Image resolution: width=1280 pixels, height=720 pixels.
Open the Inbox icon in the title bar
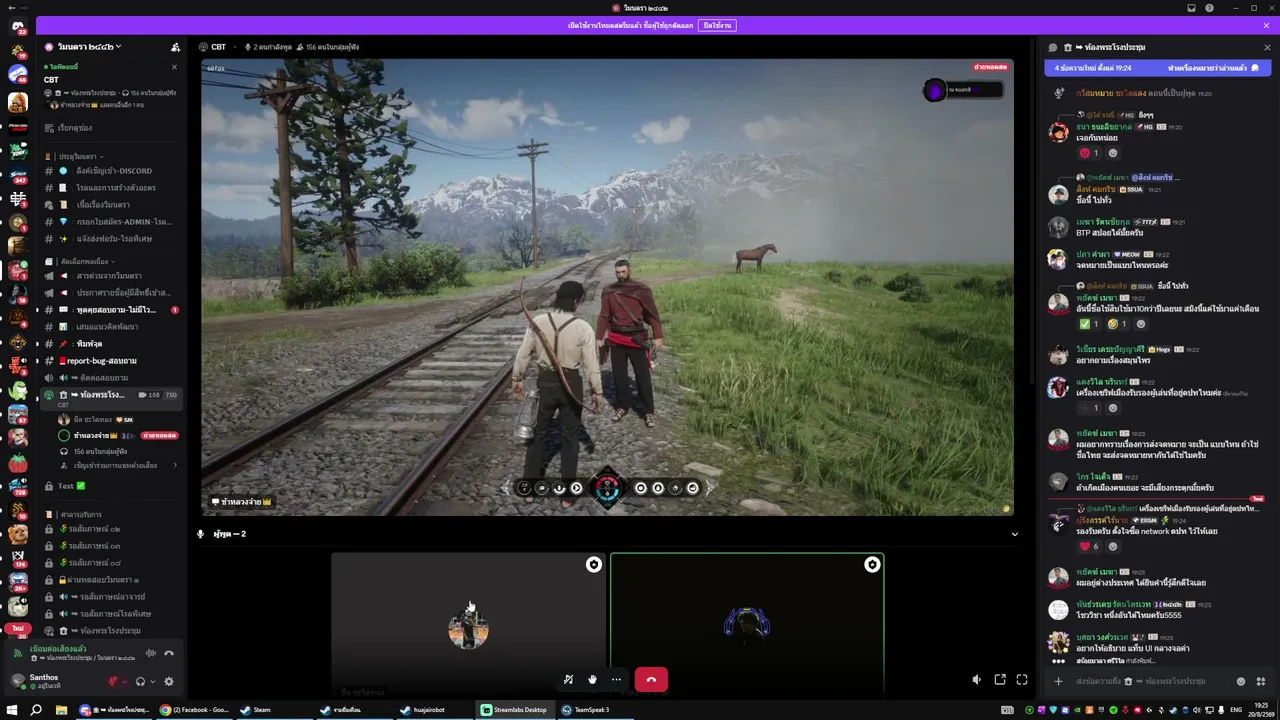pyautogui.click(x=1191, y=8)
